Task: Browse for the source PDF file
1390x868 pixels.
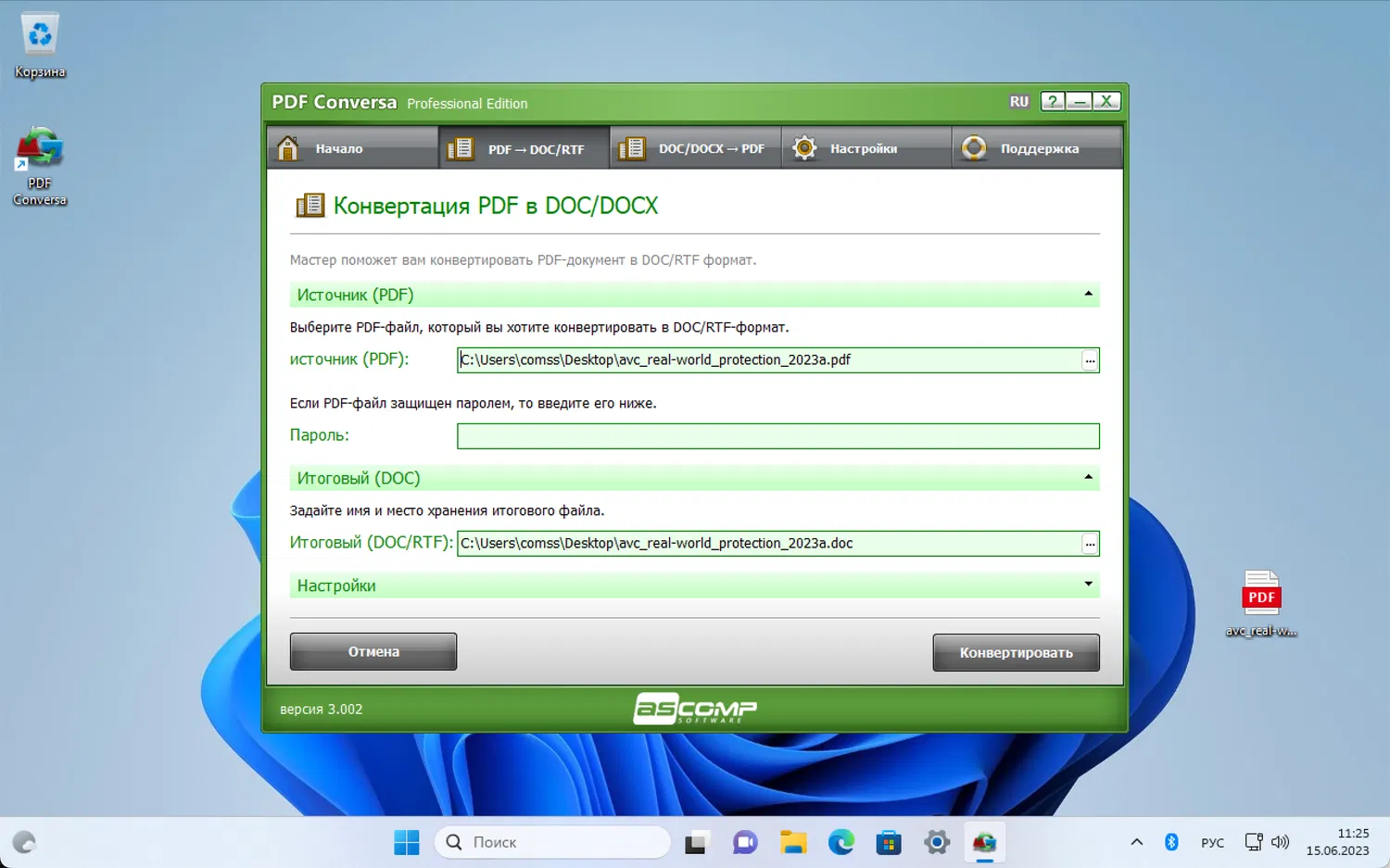Action: pos(1090,360)
